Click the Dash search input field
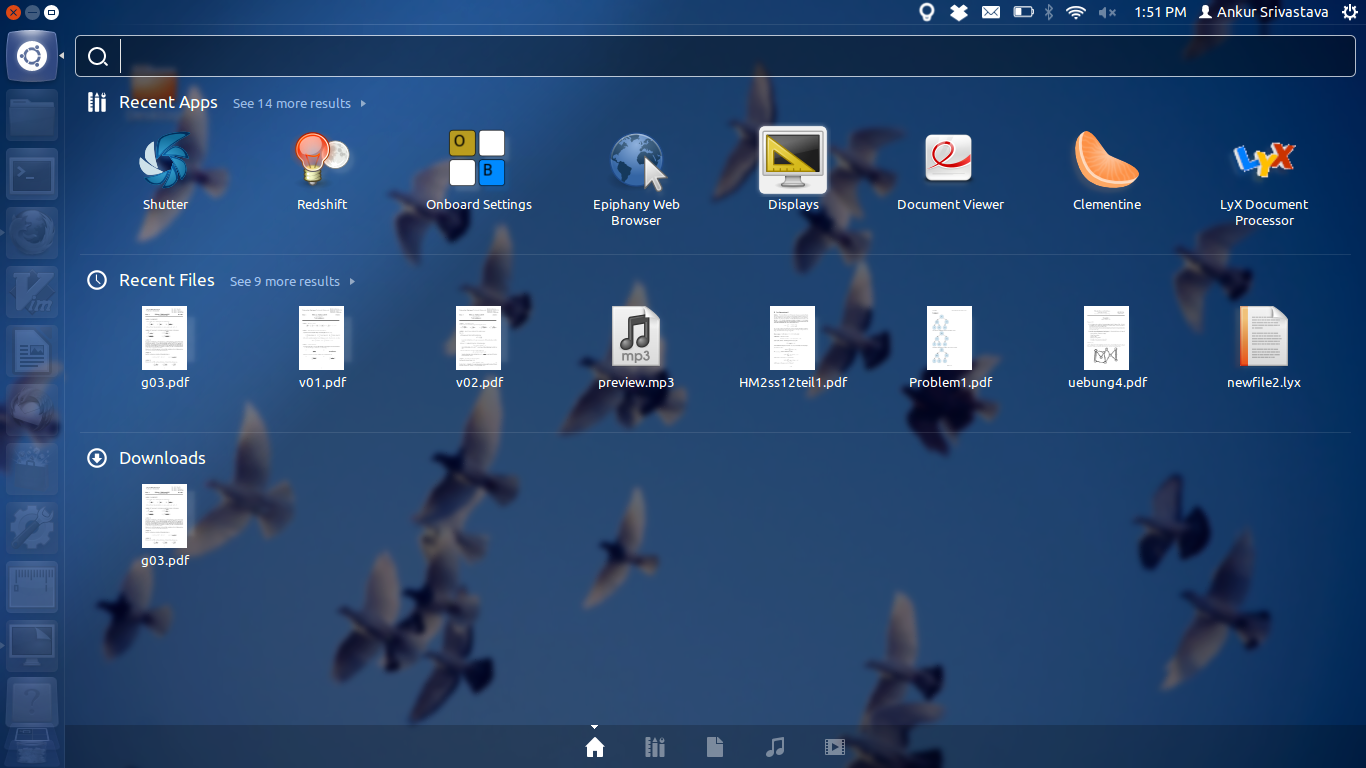 click(x=715, y=56)
